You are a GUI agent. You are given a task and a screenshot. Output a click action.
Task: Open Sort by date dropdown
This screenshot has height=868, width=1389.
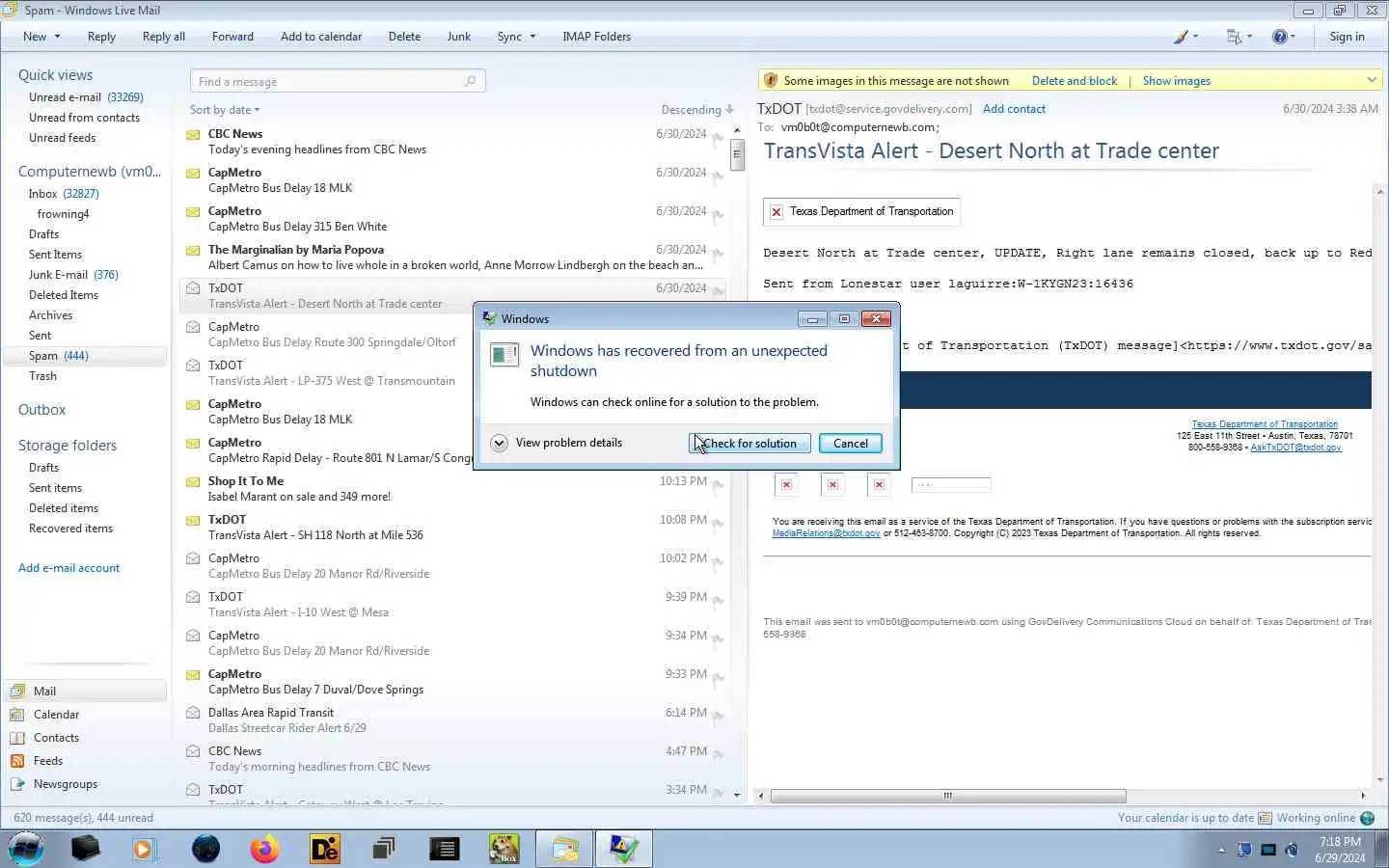click(x=225, y=110)
